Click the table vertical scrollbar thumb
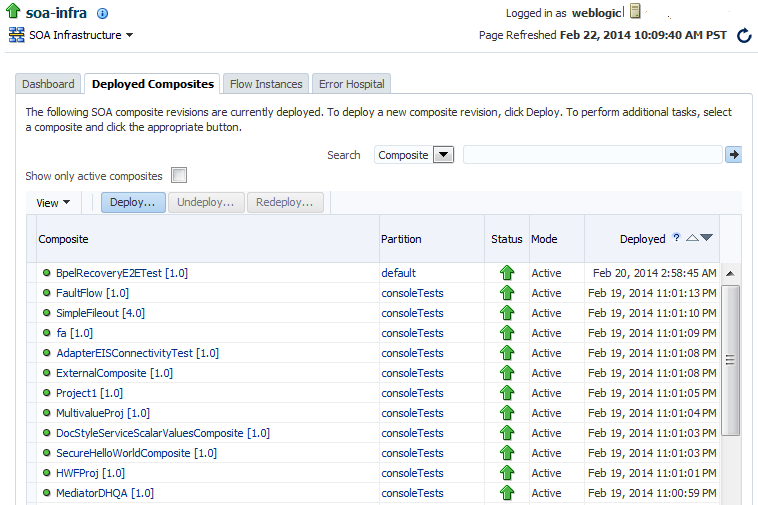Image resolution: width=758 pixels, height=505 pixels. click(730, 360)
